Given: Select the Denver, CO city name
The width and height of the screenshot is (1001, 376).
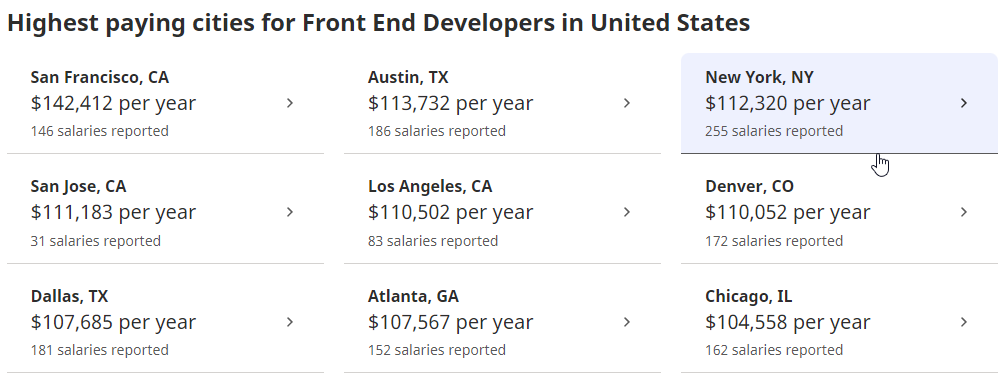Looking at the screenshot, I should coord(749,186).
